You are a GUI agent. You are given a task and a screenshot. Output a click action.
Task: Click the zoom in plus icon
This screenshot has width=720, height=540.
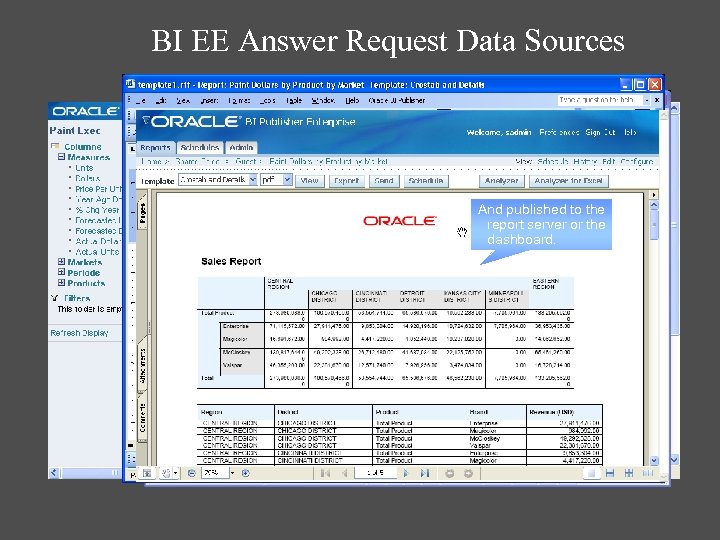246,473
